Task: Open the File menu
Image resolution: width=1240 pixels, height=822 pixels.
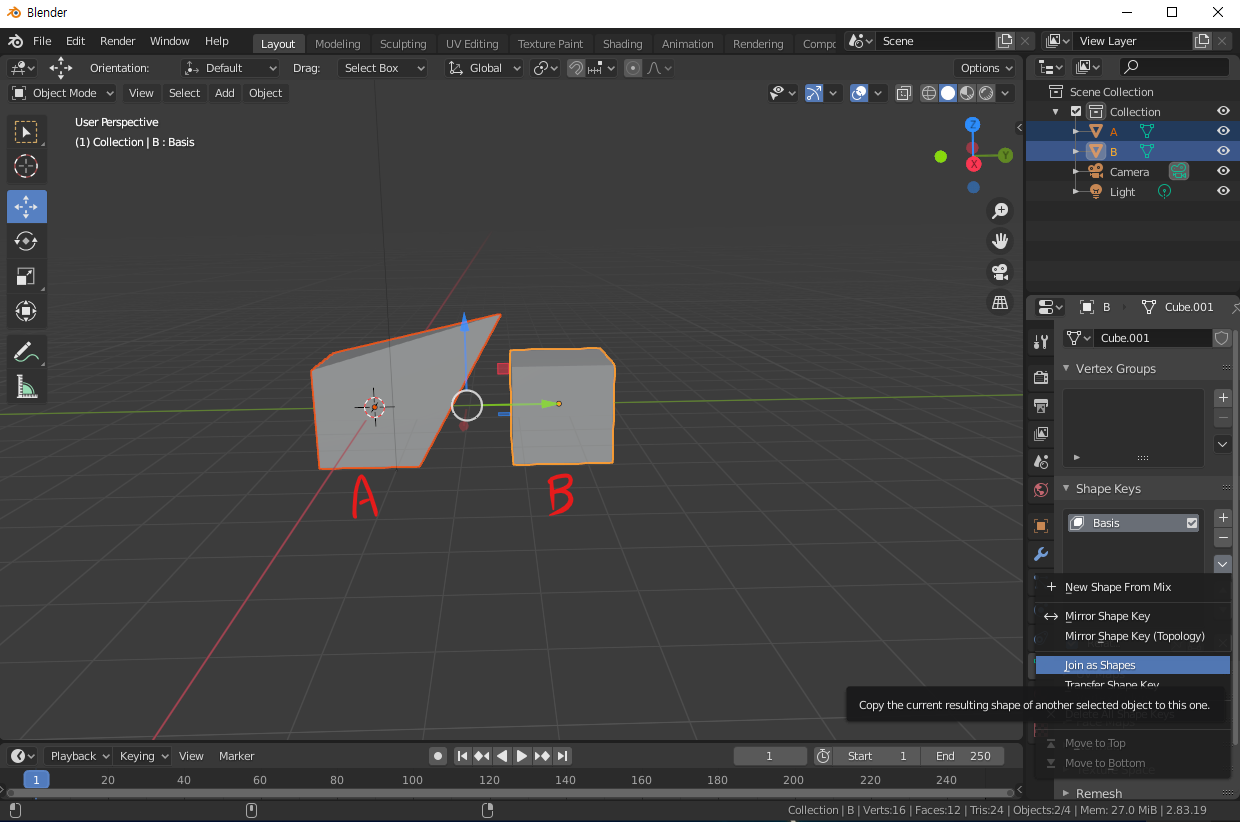Action: tap(42, 41)
